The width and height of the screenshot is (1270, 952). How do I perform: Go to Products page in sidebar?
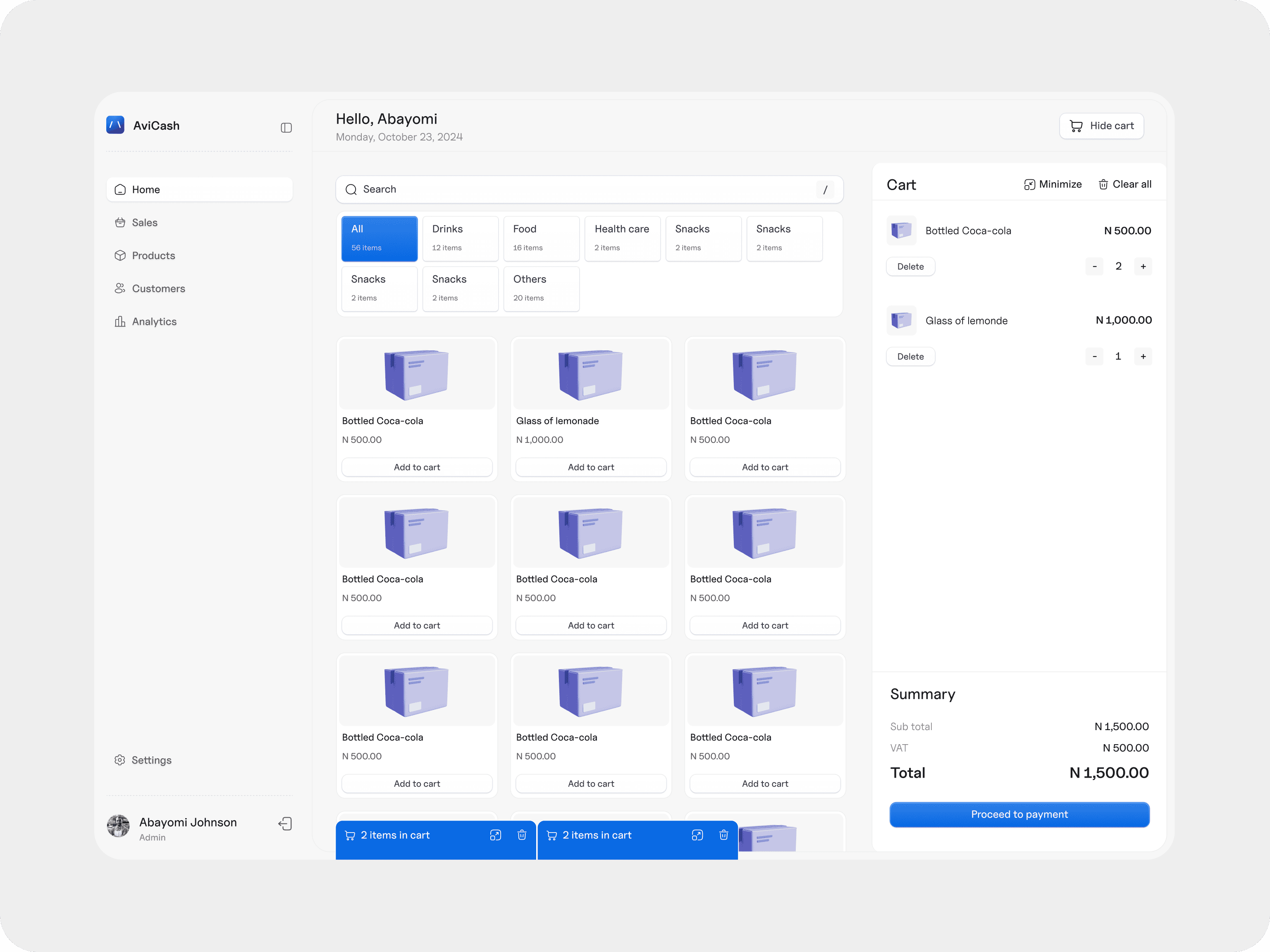pos(153,255)
